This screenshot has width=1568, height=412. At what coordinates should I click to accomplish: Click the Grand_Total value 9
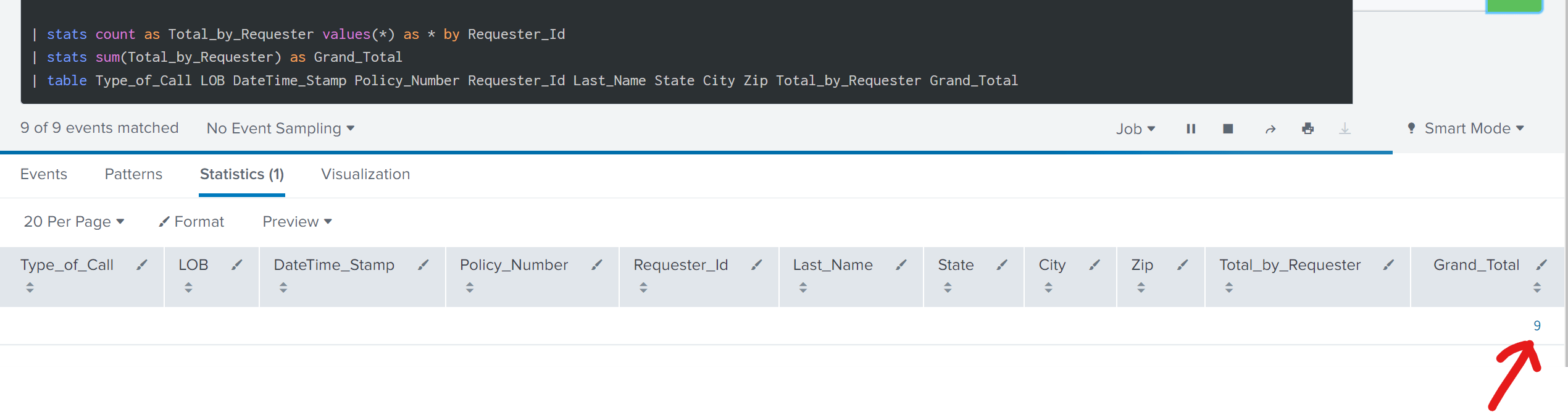click(x=1537, y=326)
